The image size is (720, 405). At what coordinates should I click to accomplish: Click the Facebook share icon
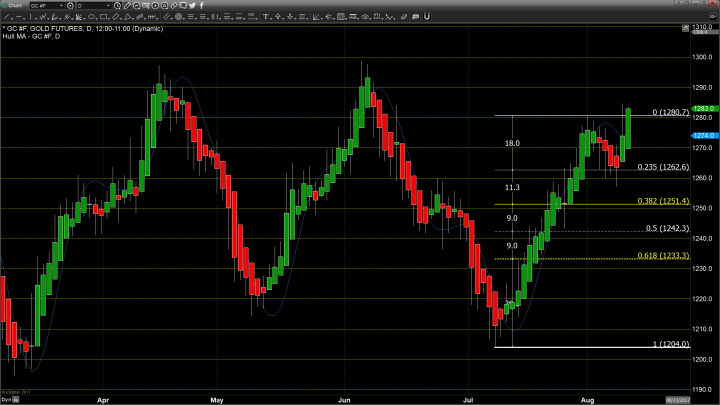point(203,7)
